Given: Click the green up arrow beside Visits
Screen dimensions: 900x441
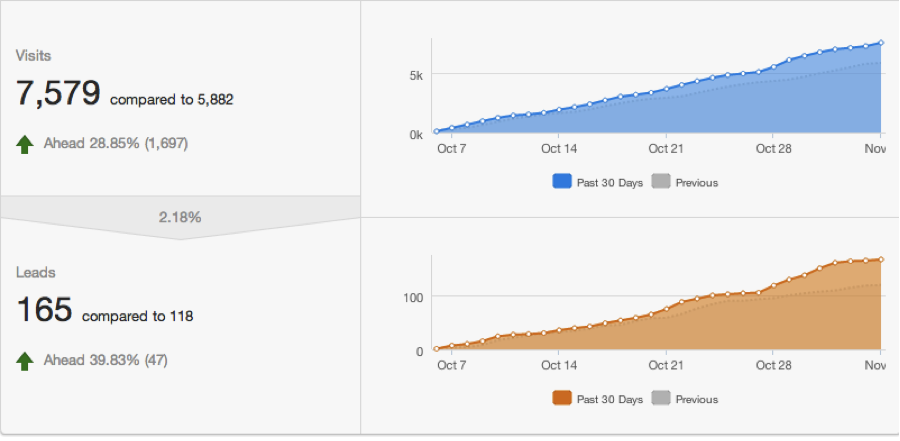Looking at the screenshot, I should click(x=25, y=144).
